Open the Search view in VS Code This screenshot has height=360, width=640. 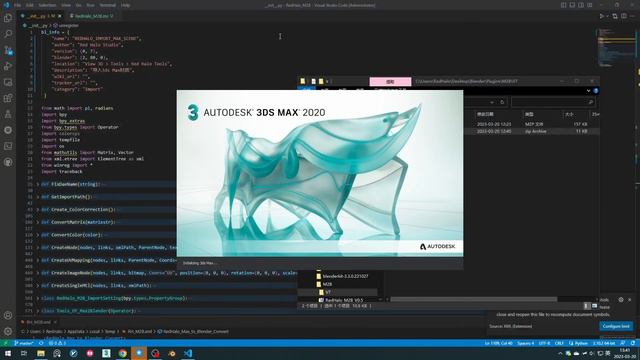click(8, 34)
